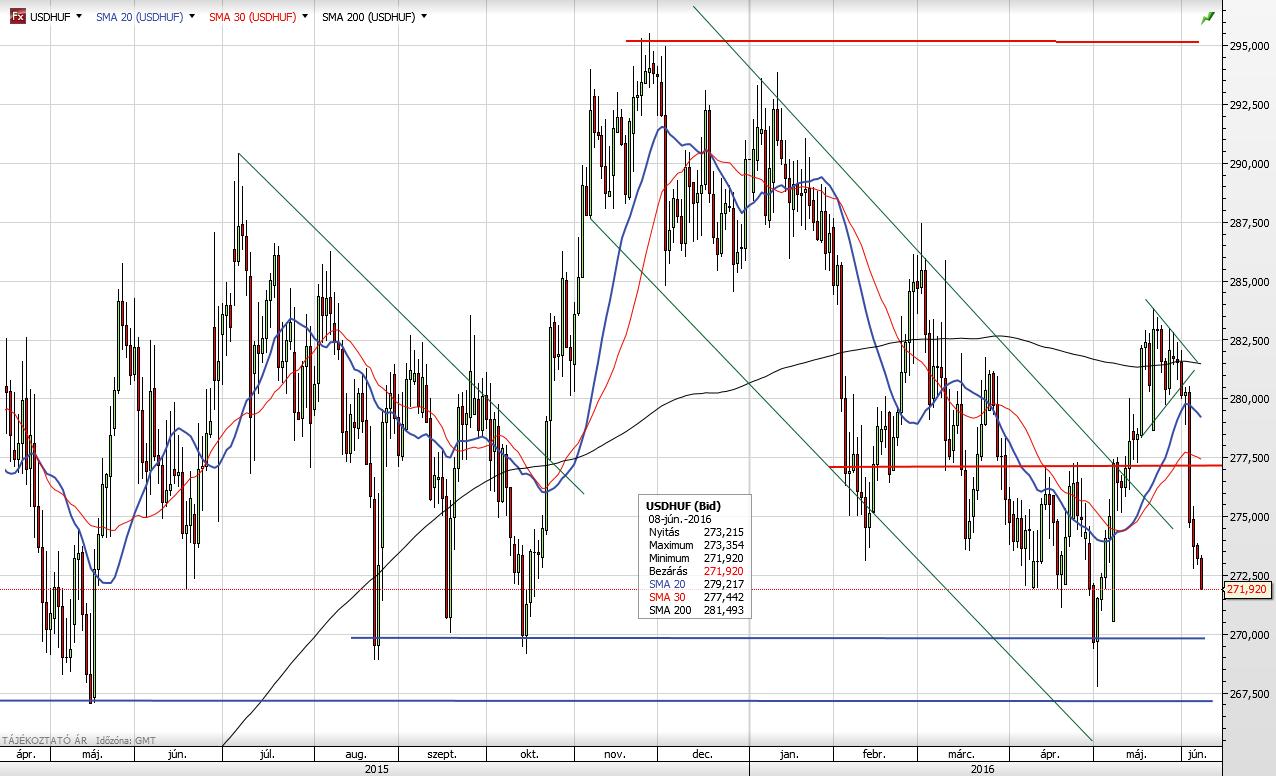Click the 280,000 price axis label
Screen dimensions: 1276x776
coord(1248,400)
